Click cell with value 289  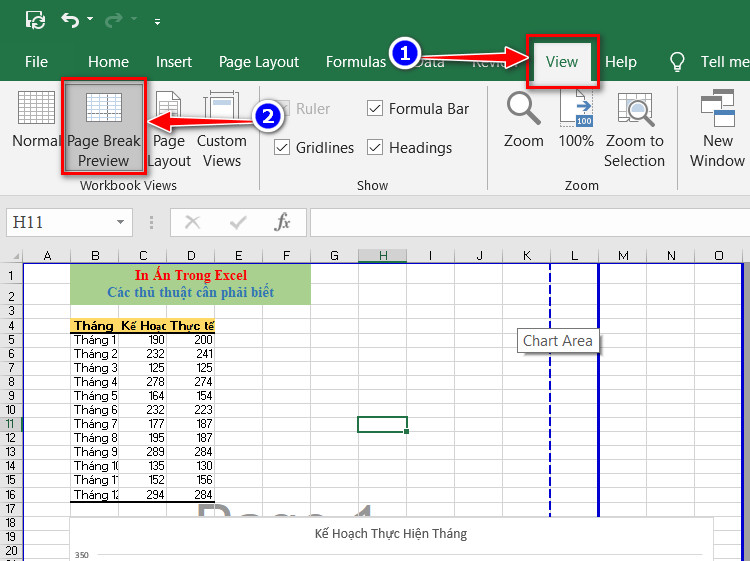point(143,452)
